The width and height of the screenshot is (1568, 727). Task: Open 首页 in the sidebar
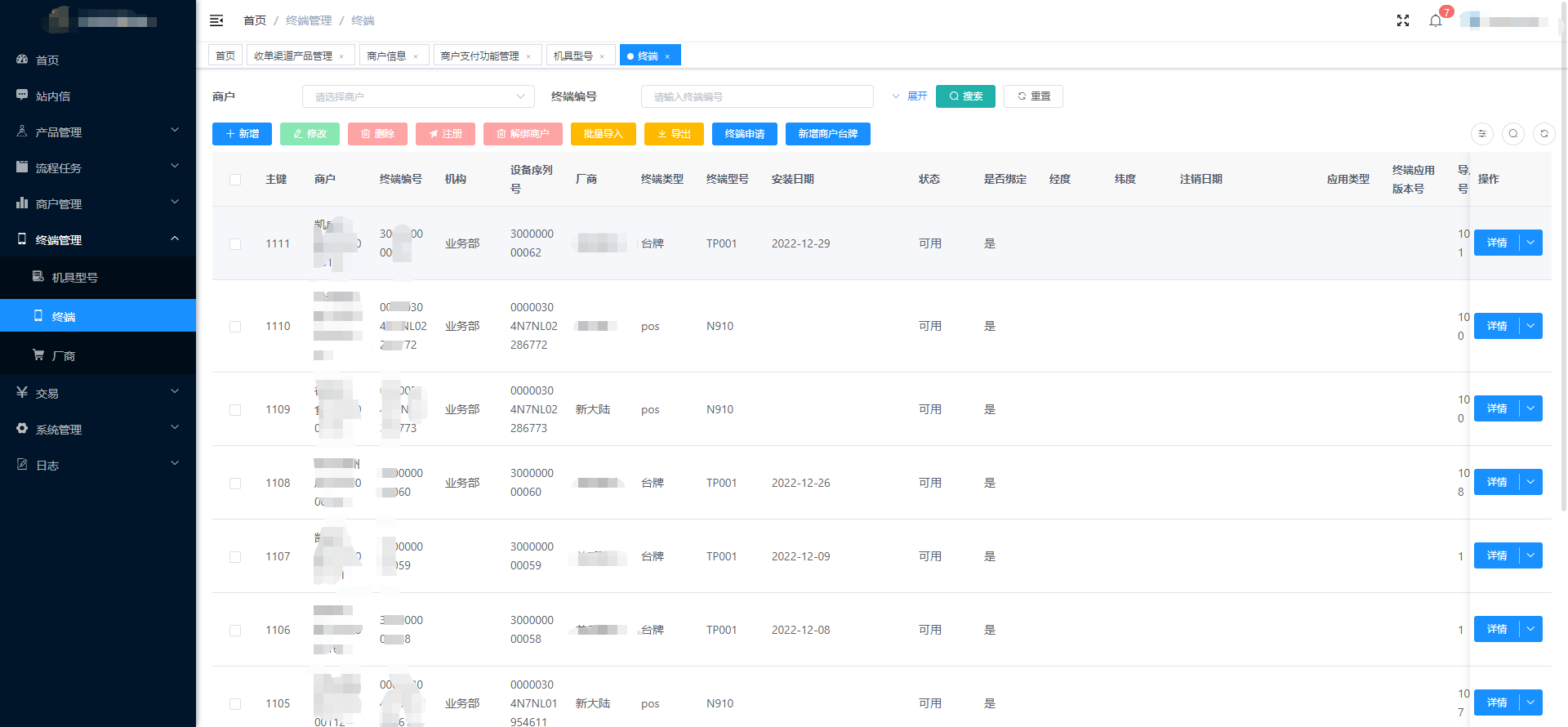(x=98, y=60)
